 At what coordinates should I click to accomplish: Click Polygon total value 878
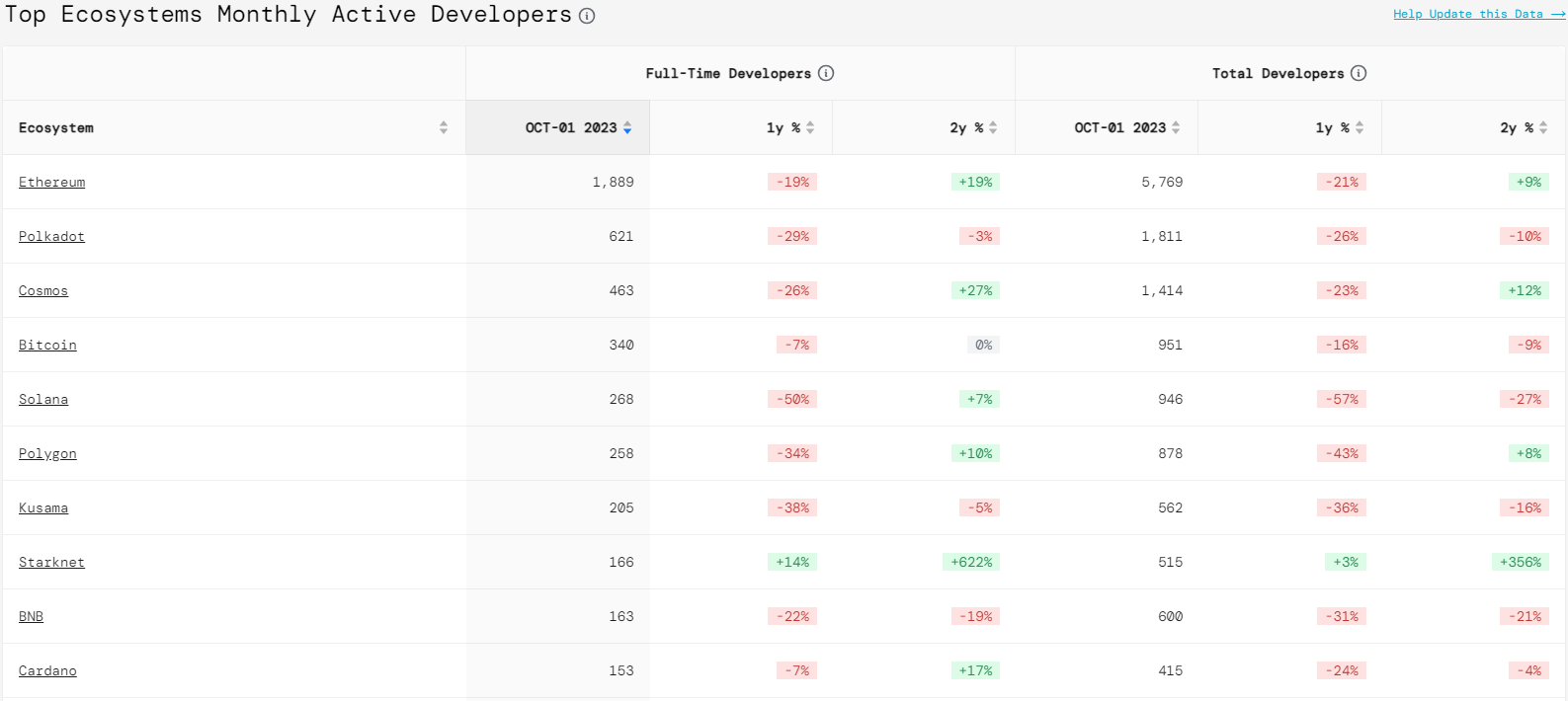tap(1171, 453)
